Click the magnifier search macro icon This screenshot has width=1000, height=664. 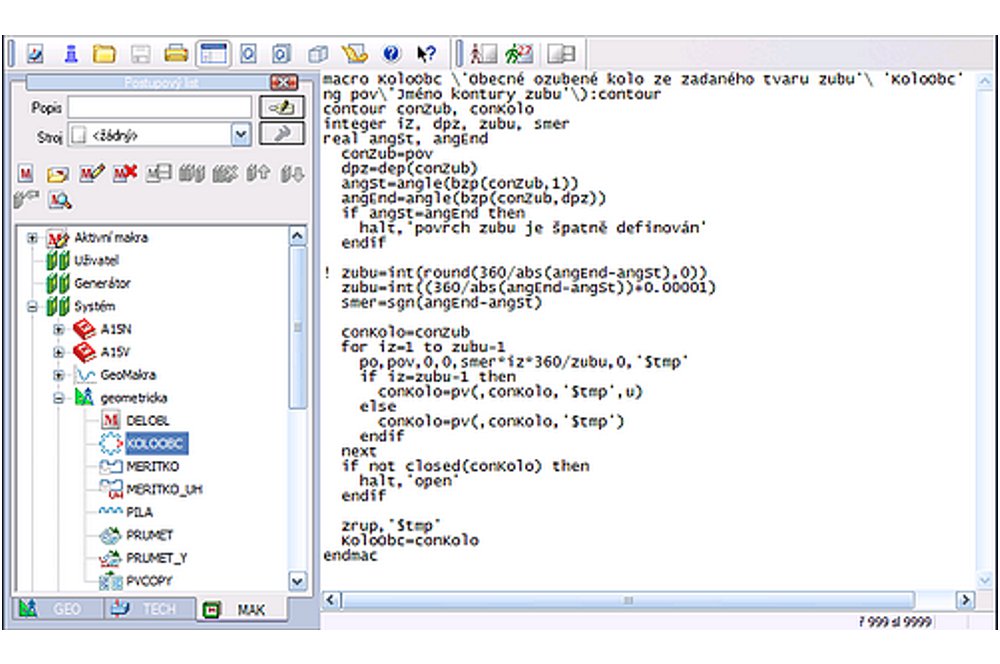coord(59,200)
